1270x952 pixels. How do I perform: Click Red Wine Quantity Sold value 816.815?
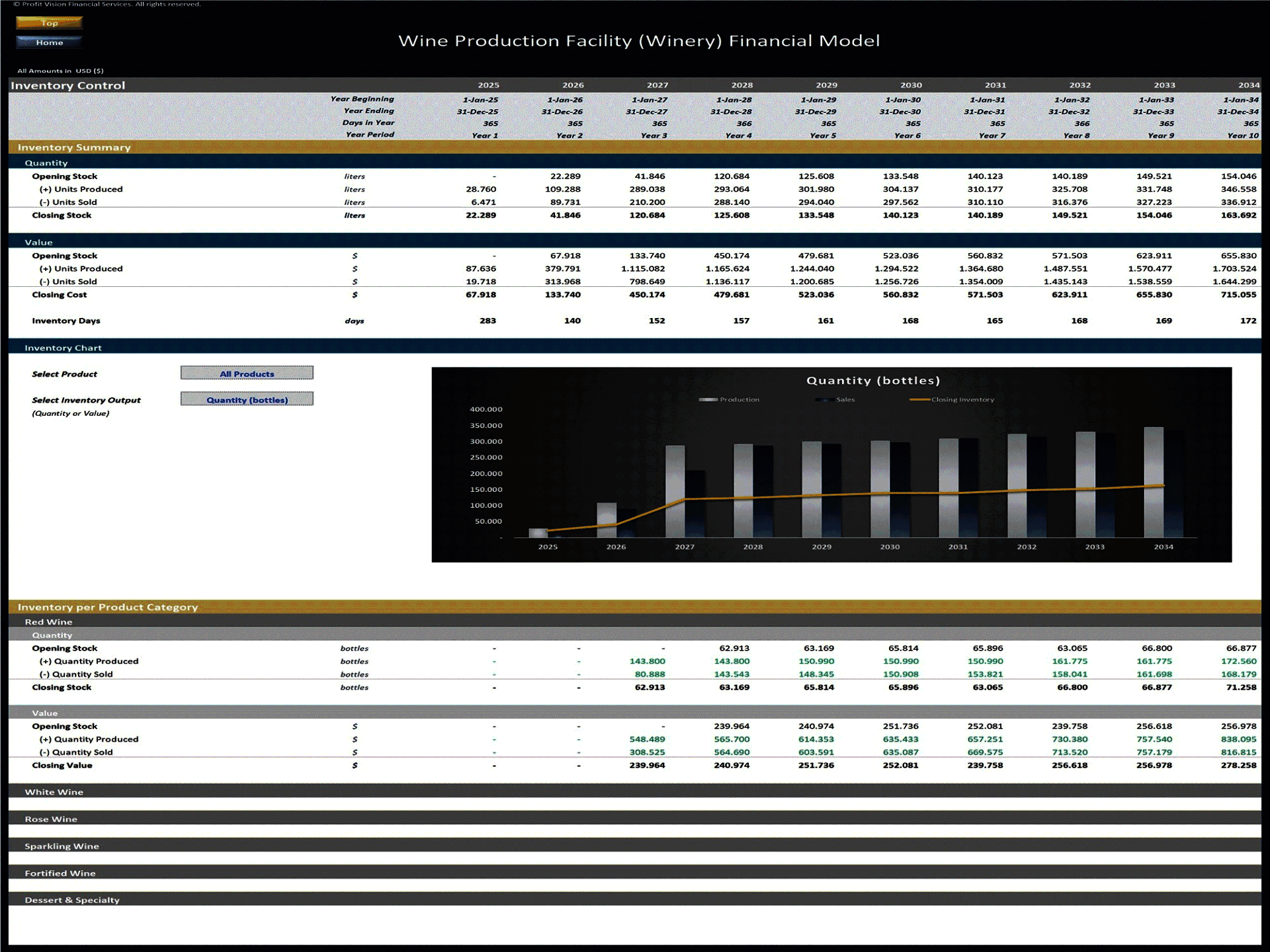coord(1238,752)
